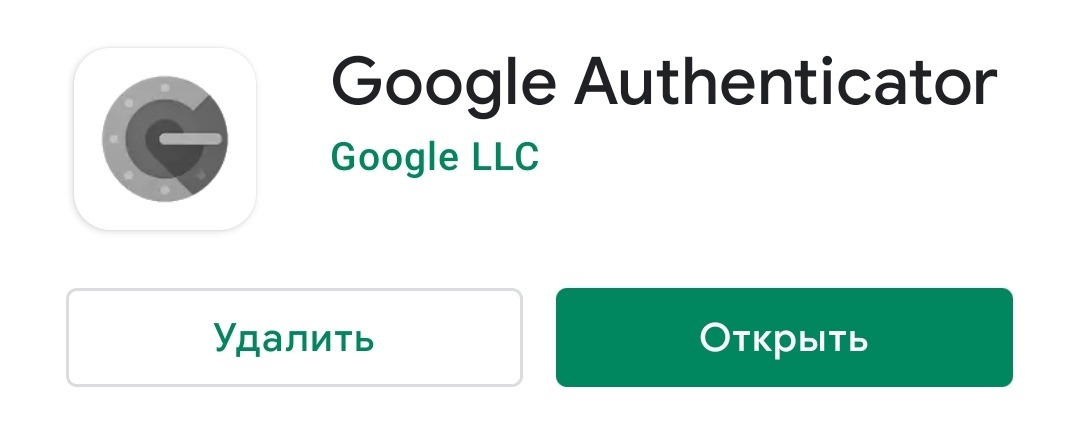Image resolution: width=1080 pixels, height=429 pixels.
Task: Click the rounded white app icon tile
Action: pos(165,138)
